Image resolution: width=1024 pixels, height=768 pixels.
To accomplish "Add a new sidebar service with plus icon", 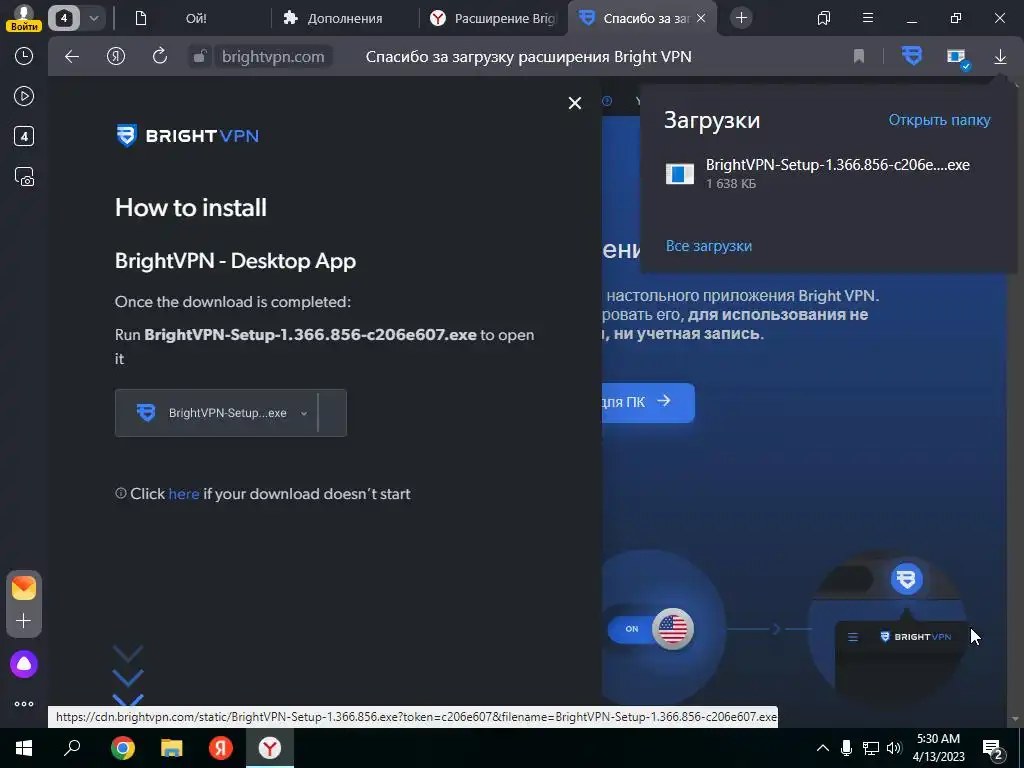I will tap(24, 620).
